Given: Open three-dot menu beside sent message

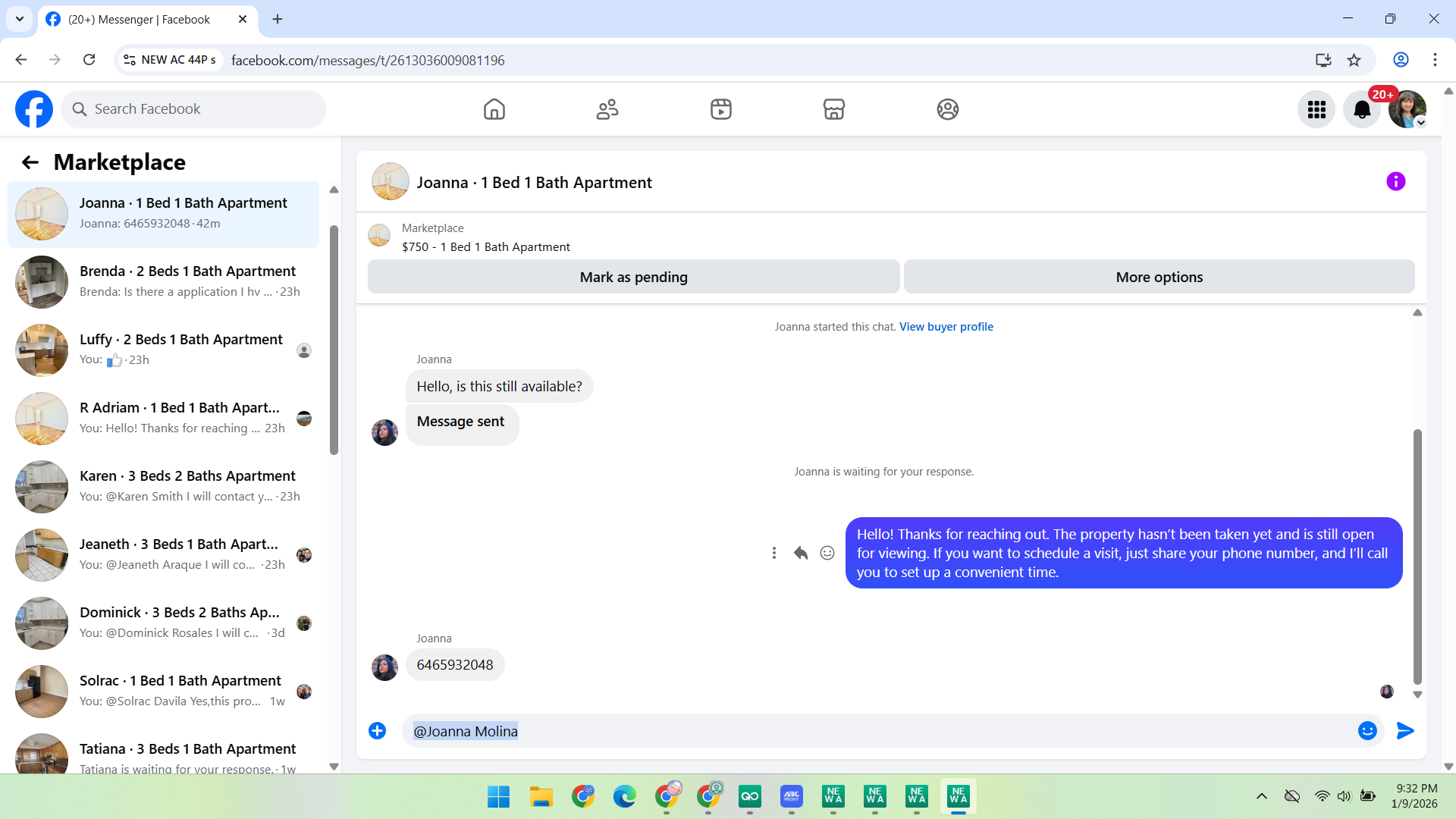Looking at the screenshot, I should pos(773,553).
